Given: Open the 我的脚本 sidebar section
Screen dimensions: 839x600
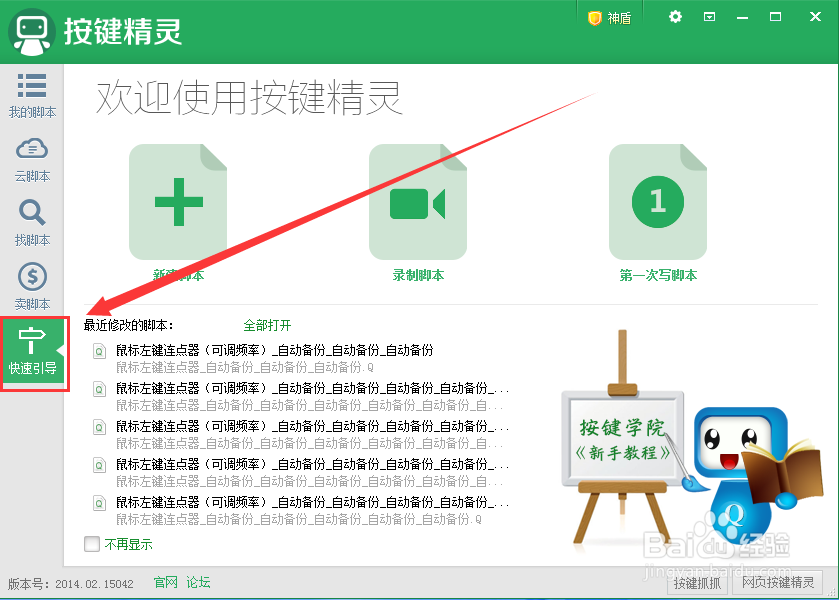Looking at the screenshot, I should pyautogui.click(x=32, y=96).
